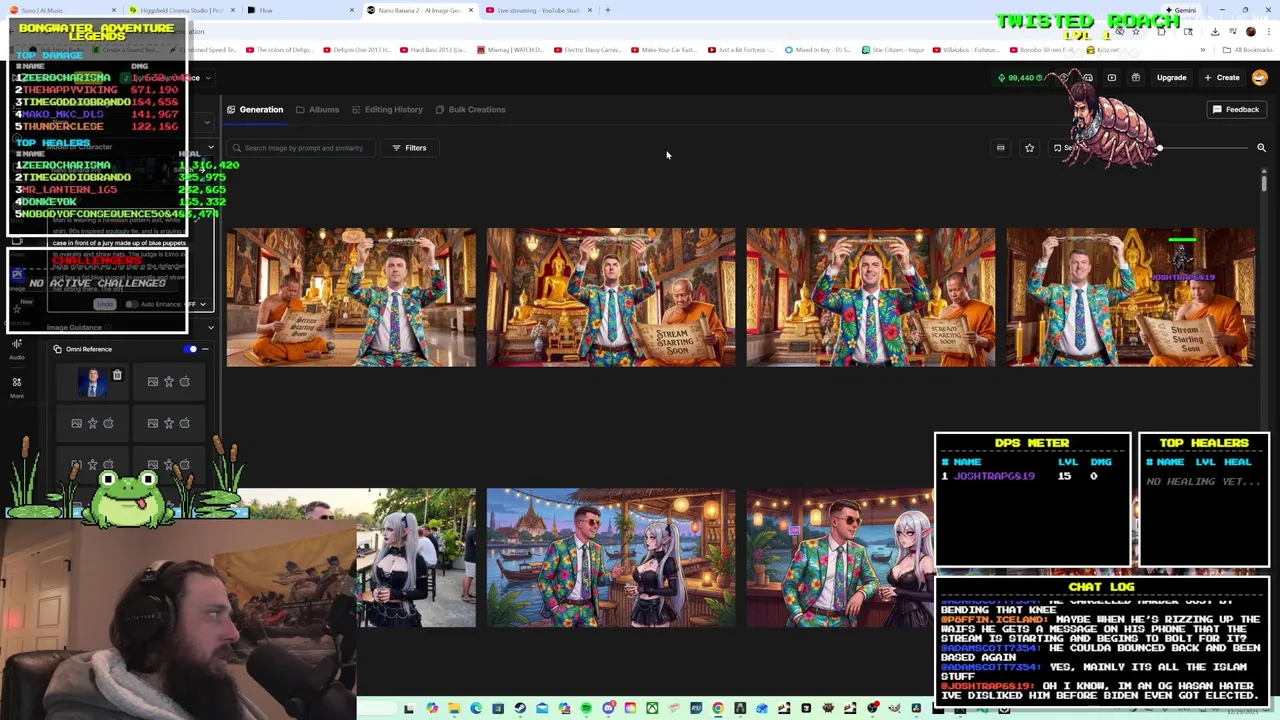
Task: Click the Create button
Action: point(1222,77)
